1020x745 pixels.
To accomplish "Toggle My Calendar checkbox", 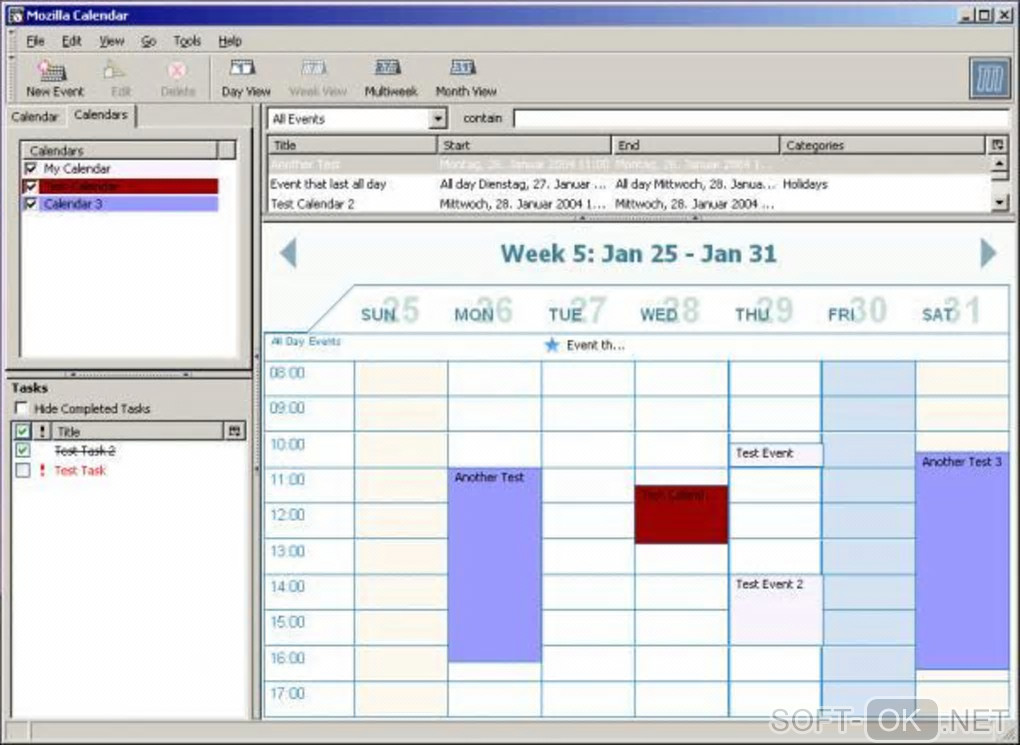I will 31,169.
